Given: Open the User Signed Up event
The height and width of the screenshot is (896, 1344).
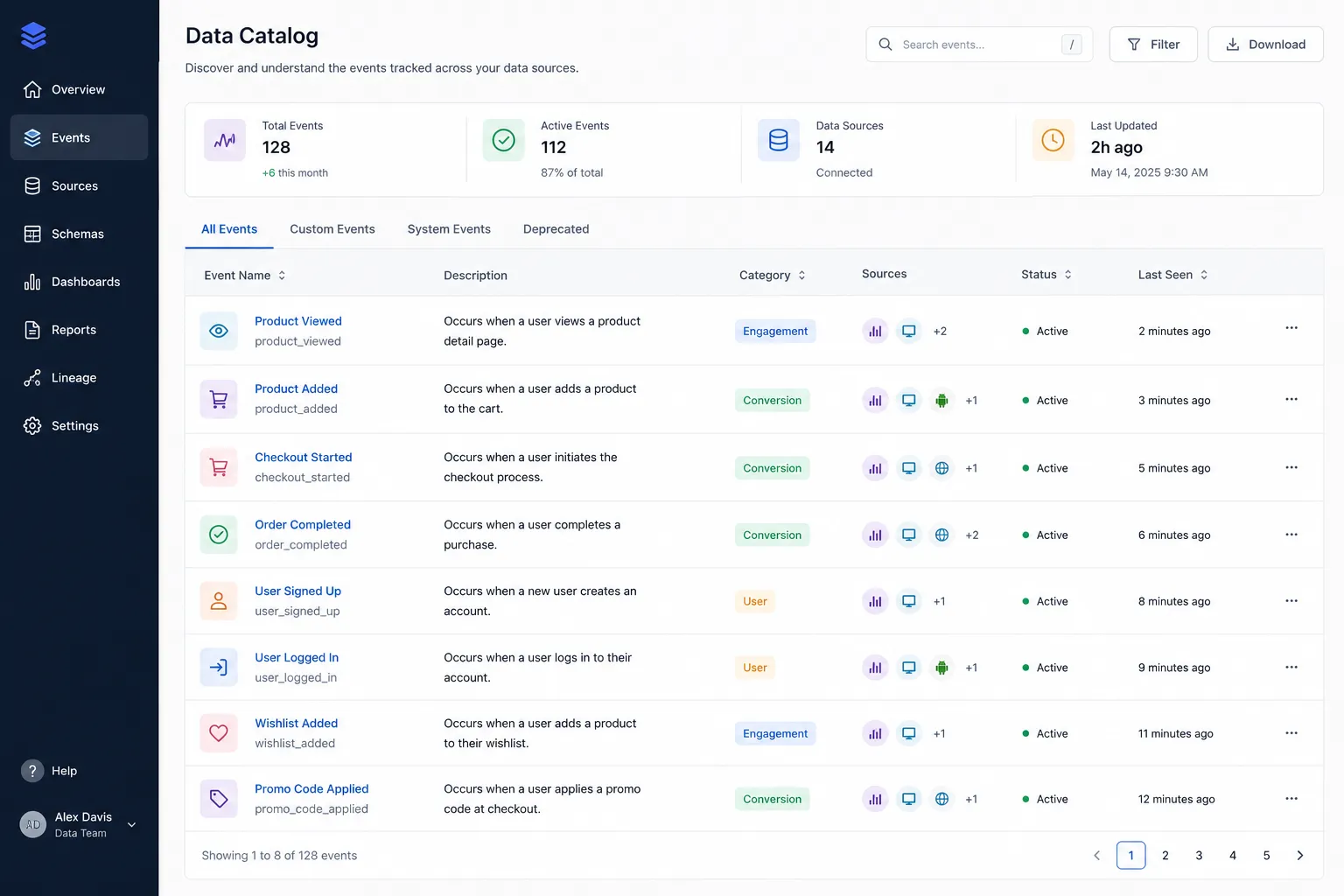Looking at the screenshot, I should [297, 591].
